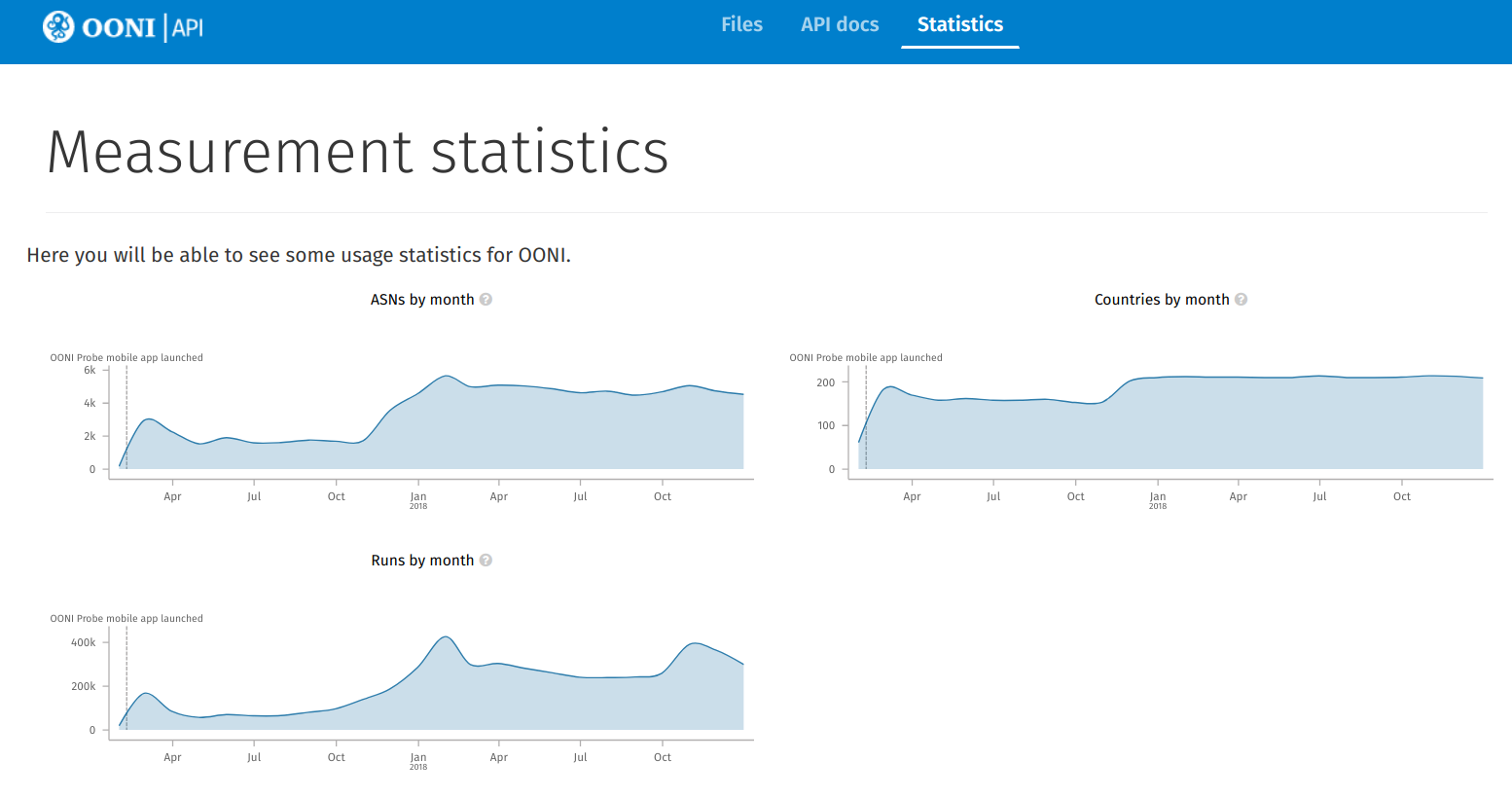Viewport: 1512px width, 798px height.
Task: Click the "ASNs by month" chart title
Action: coord(422,300)
